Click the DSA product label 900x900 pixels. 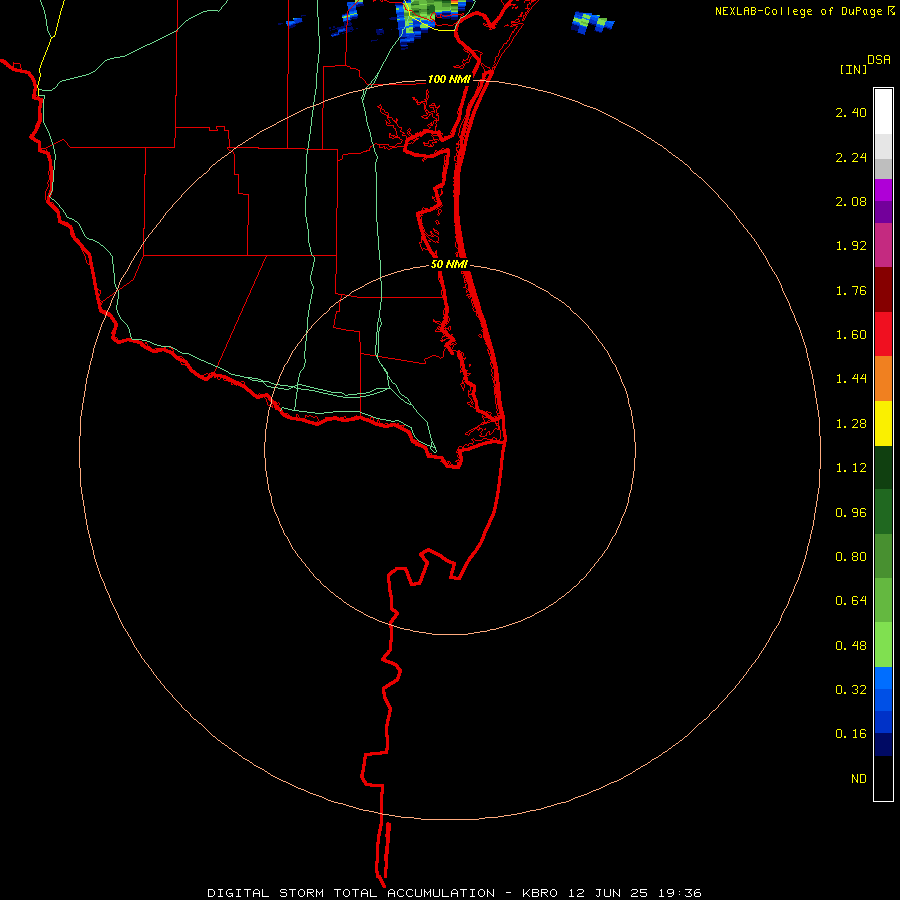[x=879, y=60]
